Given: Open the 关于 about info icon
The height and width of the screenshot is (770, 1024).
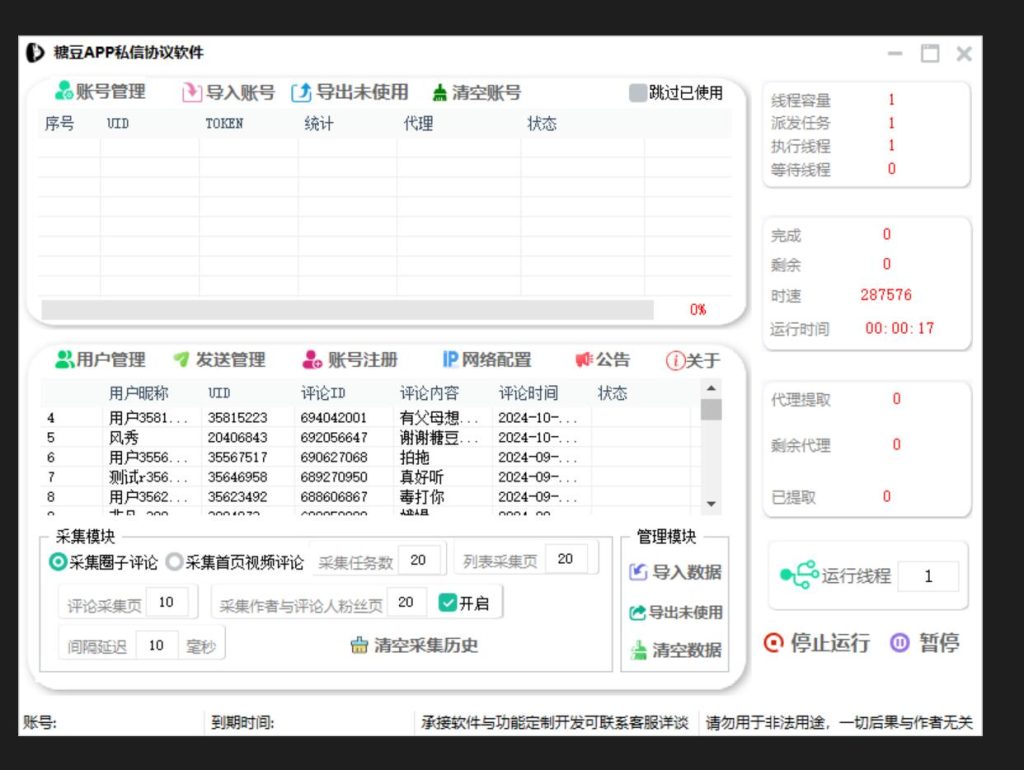Looking at the screenshot, I should pyautogui.click(x=675, y=361).
